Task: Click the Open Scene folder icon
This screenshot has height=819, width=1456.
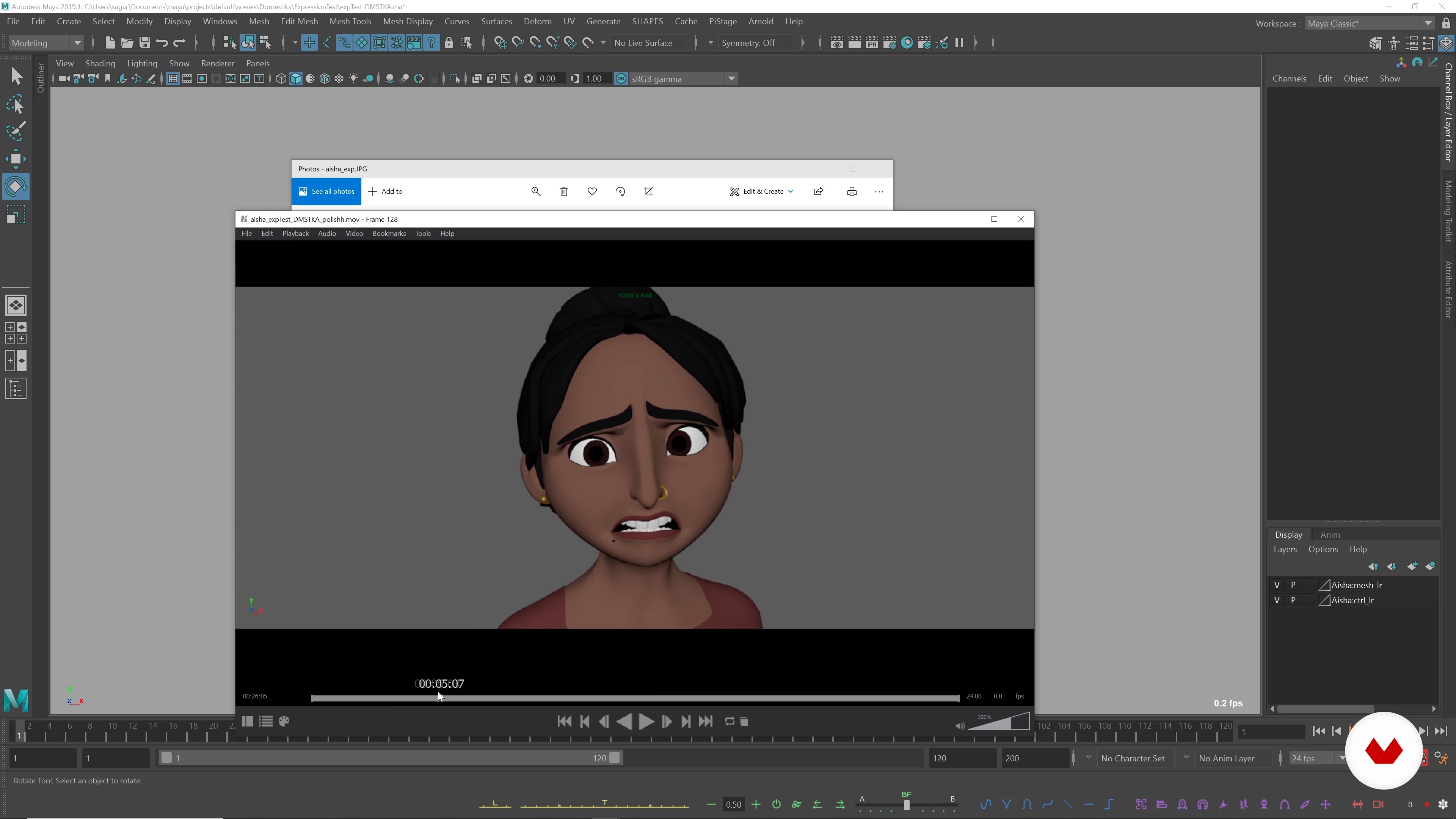Action: point(127,42)
